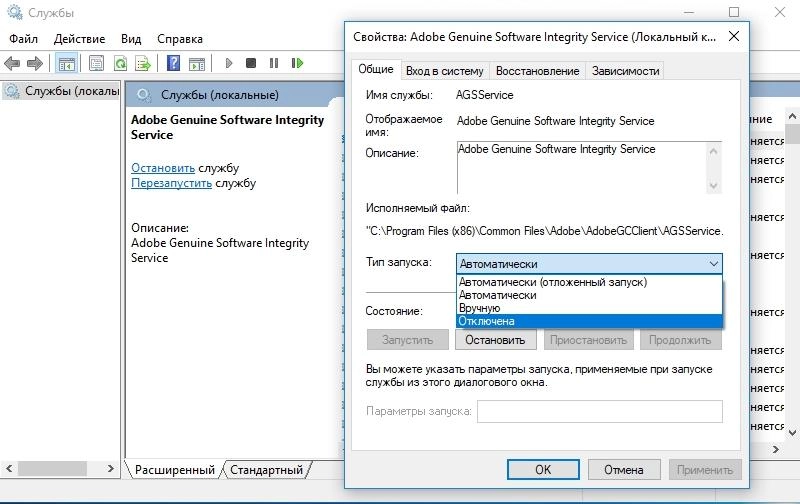
Task: Click the AGSService service name text
Action: coord(484,95)
